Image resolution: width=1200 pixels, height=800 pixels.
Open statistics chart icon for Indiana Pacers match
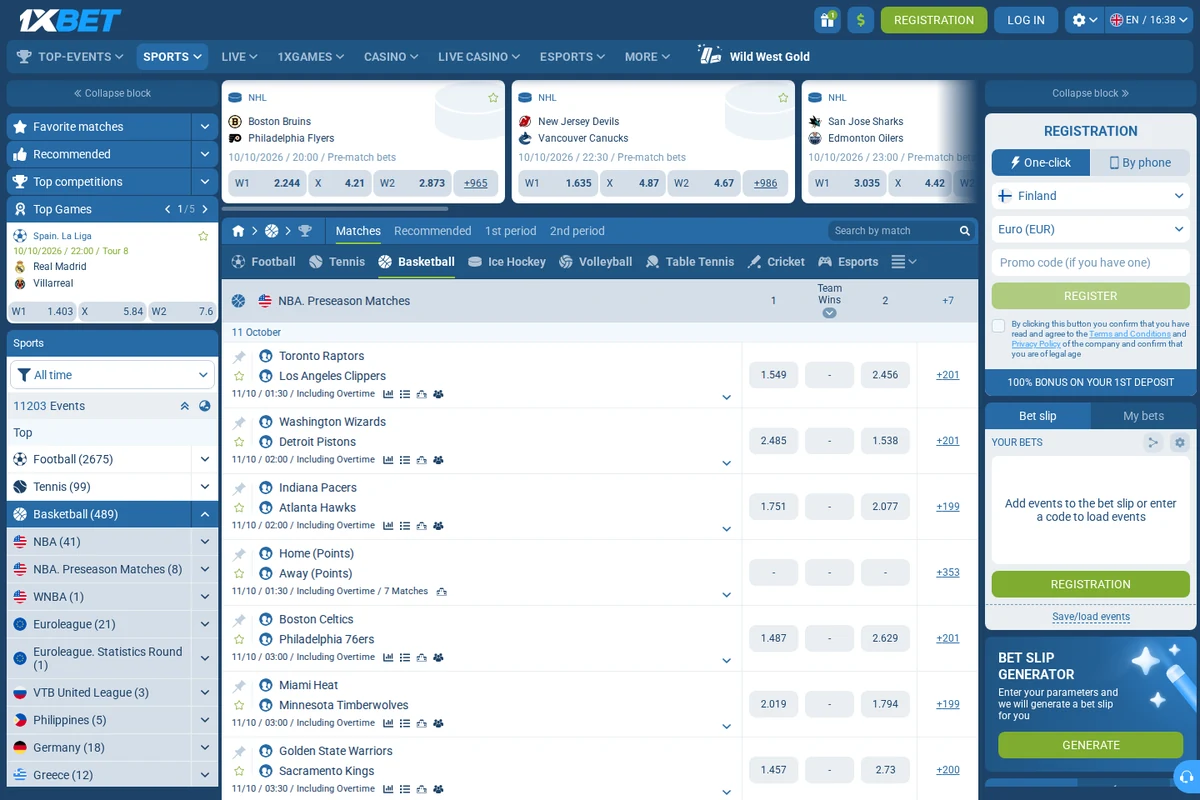pyautogui.click(x=388, y=526)
